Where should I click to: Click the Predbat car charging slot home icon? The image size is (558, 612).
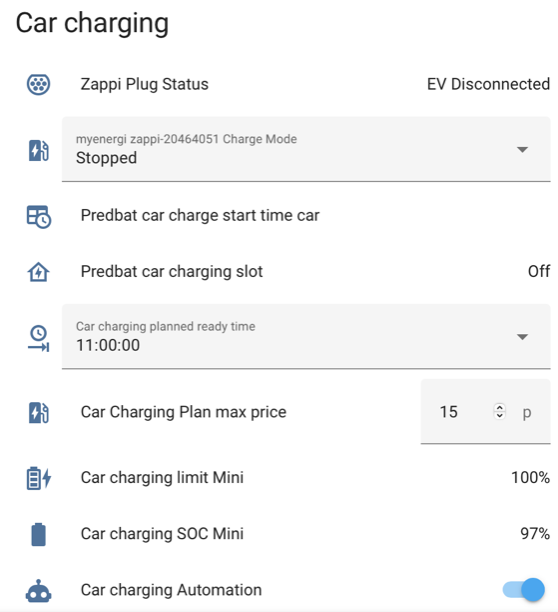pyautogui.click(x=38, y=272)
